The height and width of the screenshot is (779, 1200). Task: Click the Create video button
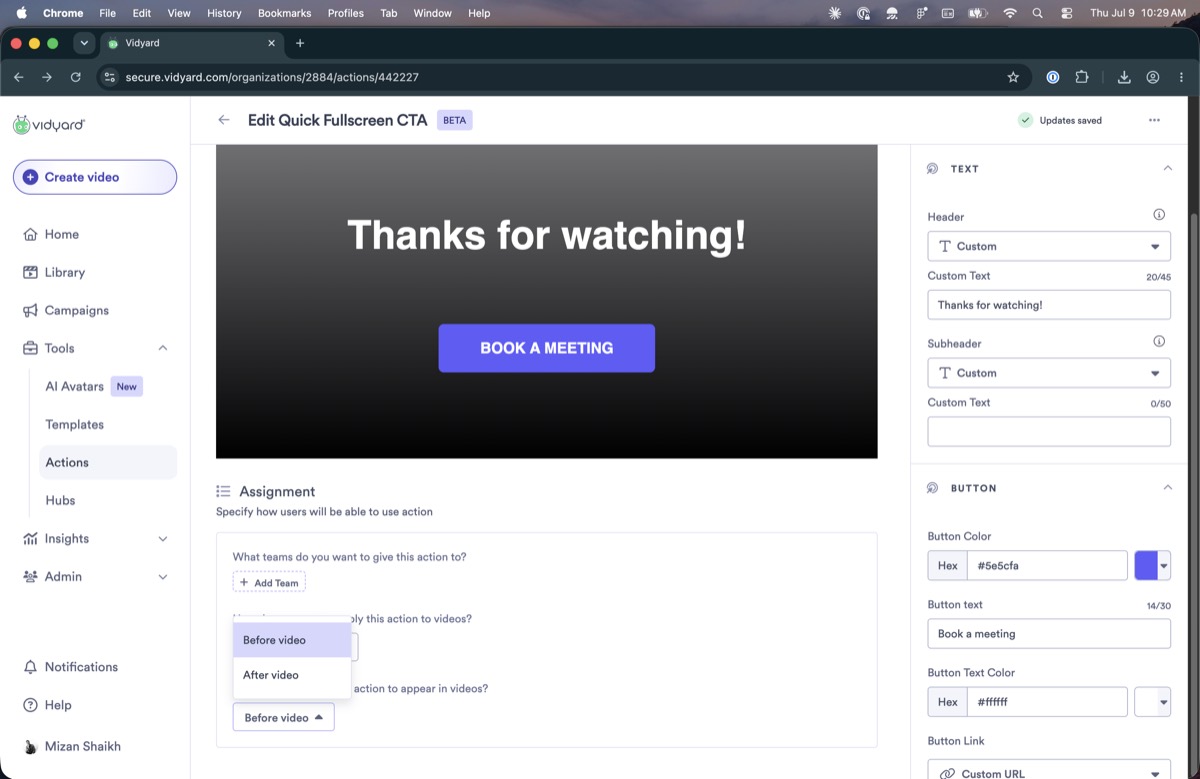[x=95, y=177]
